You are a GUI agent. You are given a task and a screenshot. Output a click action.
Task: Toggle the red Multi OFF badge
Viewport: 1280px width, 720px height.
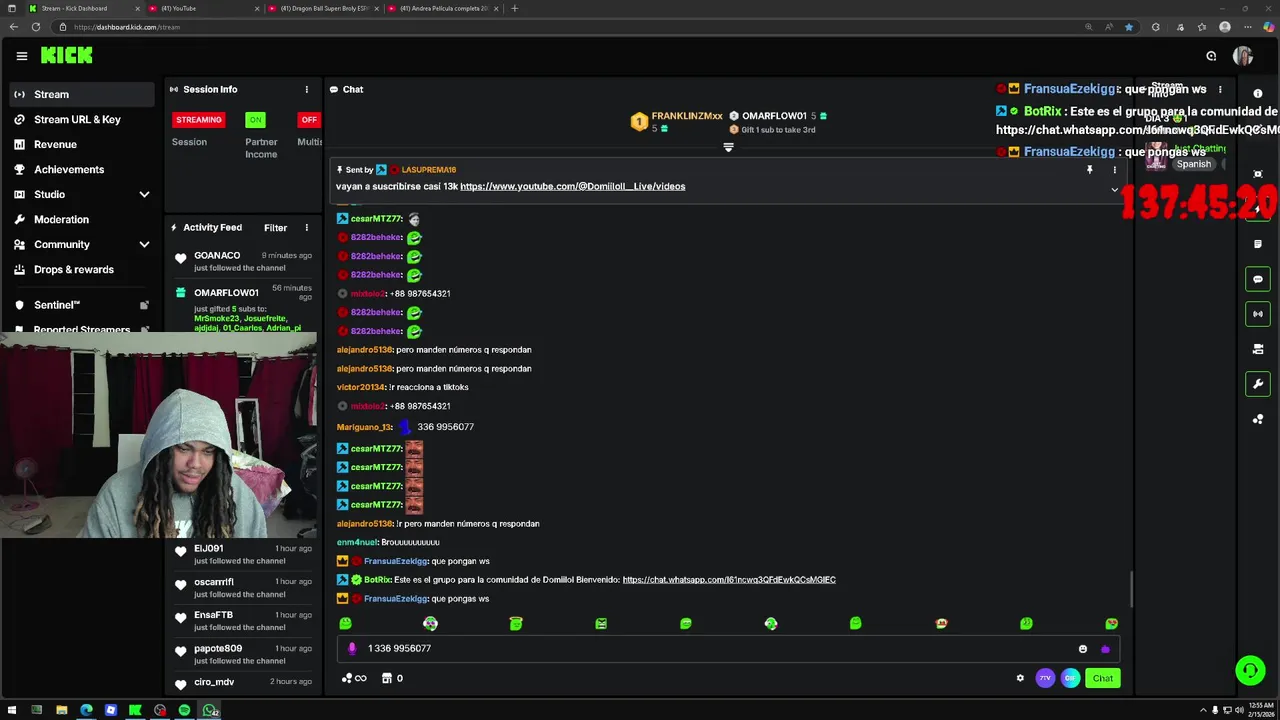pyautogui.click(x=309, y=120)
